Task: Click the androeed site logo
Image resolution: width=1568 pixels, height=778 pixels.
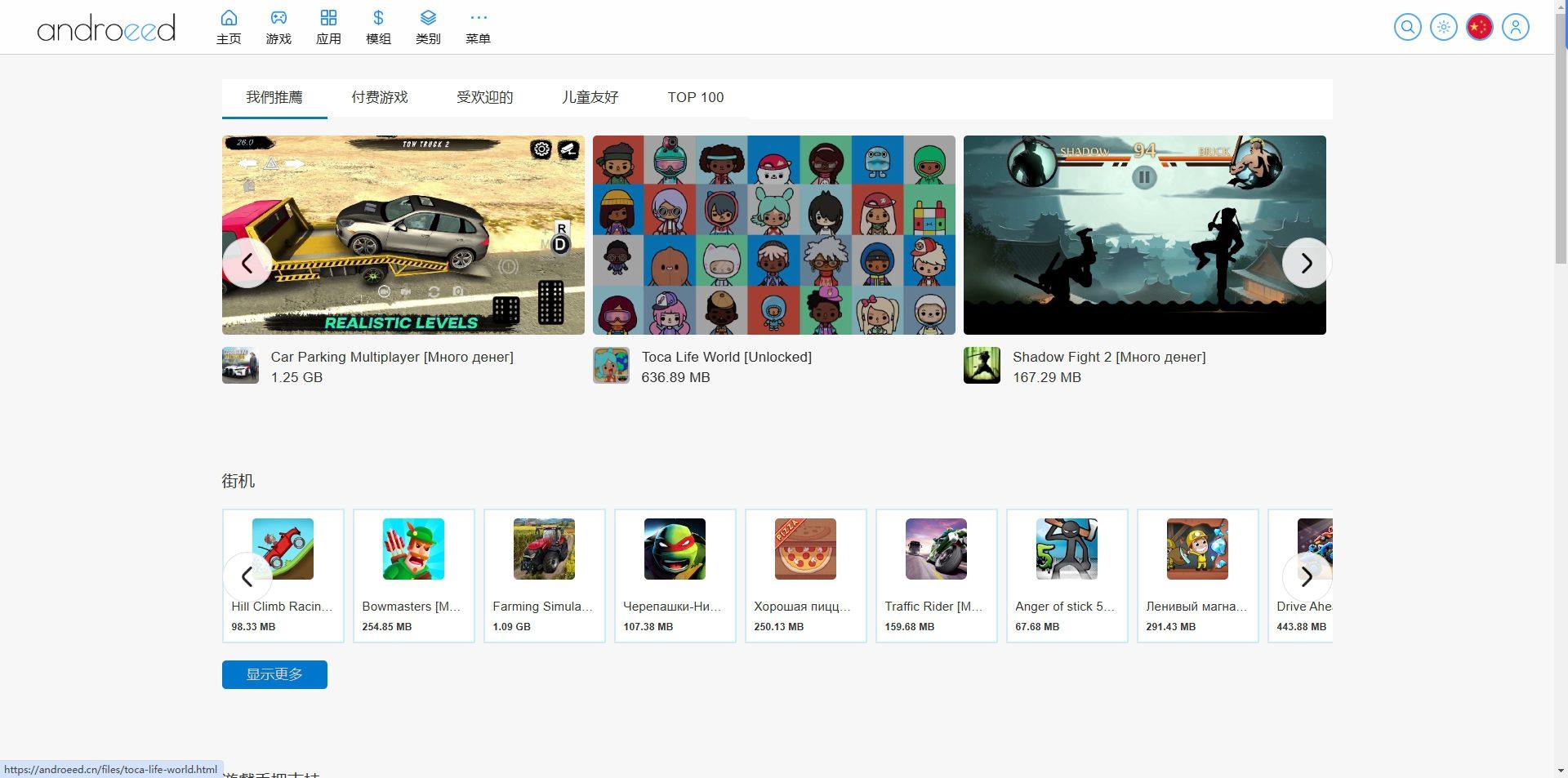Action: coord(106,29)
